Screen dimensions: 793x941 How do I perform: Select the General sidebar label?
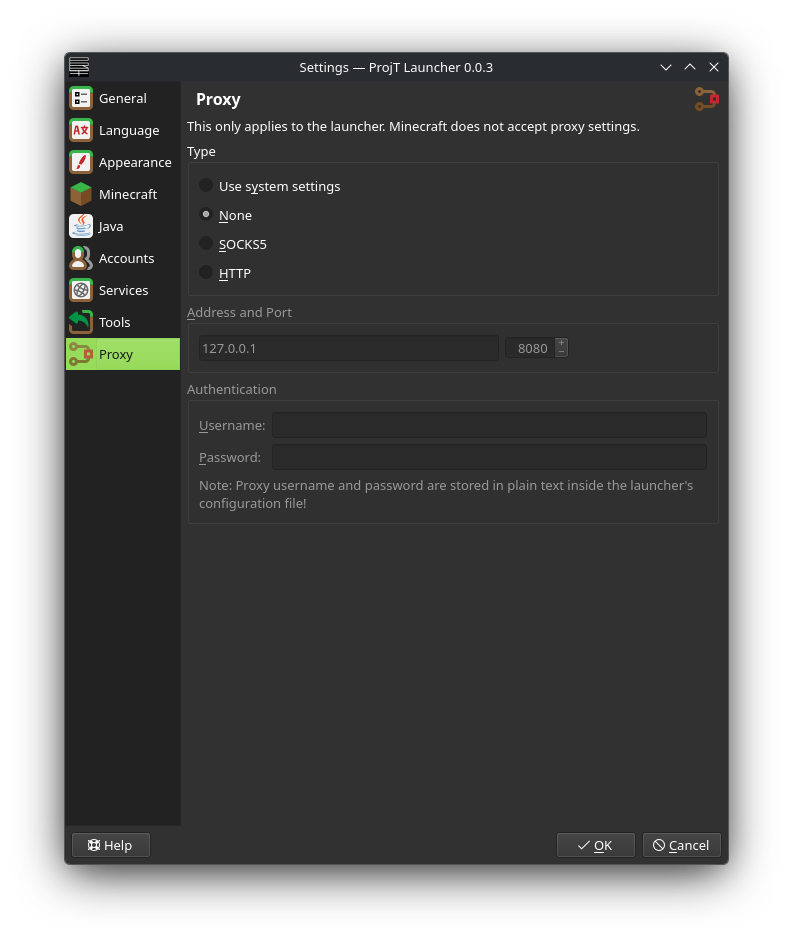(122, 98)
